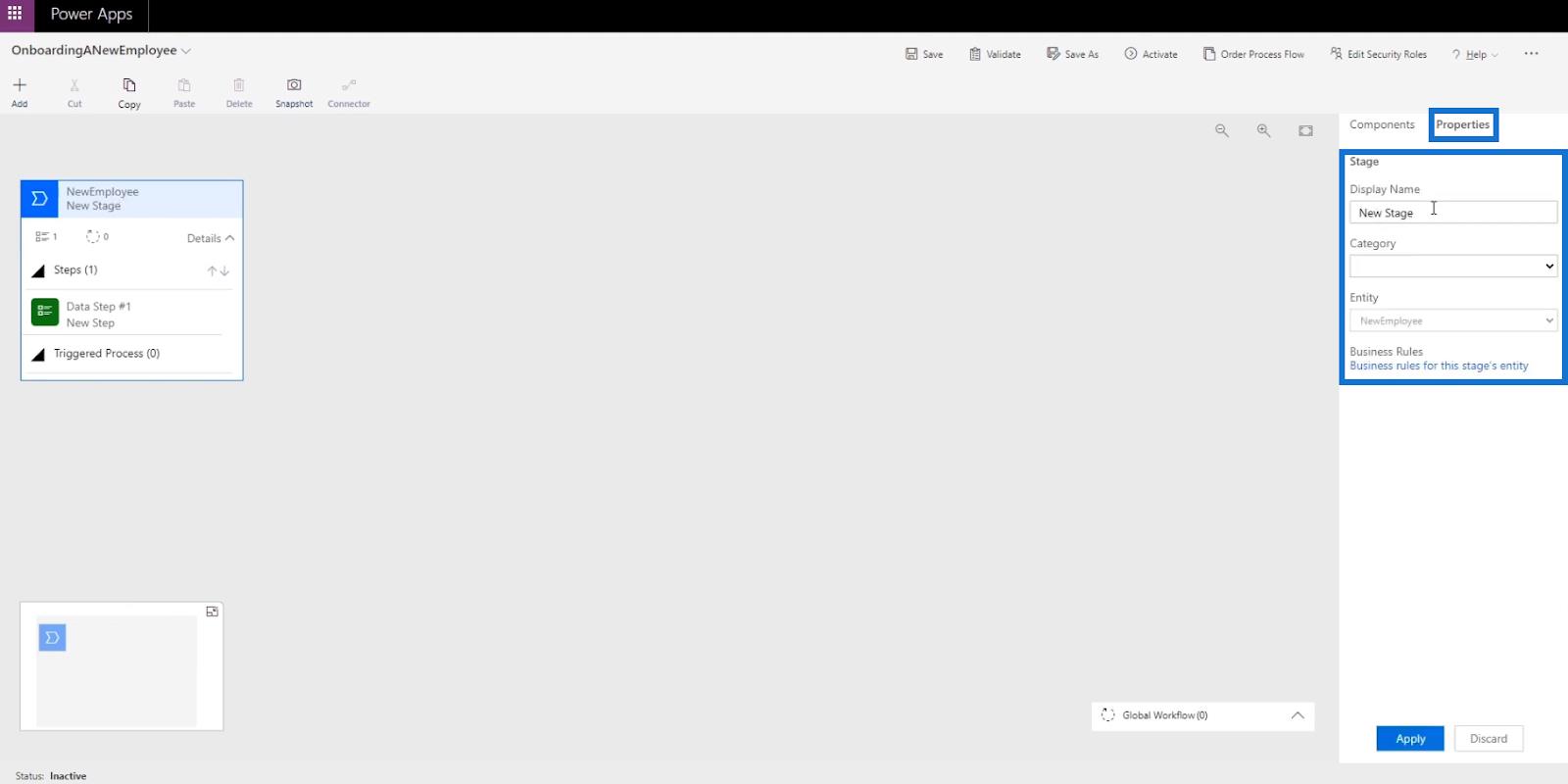The height and width of the screenshot is (784, 1568).
Task: Click the Power Apps title
Action: 91,14
